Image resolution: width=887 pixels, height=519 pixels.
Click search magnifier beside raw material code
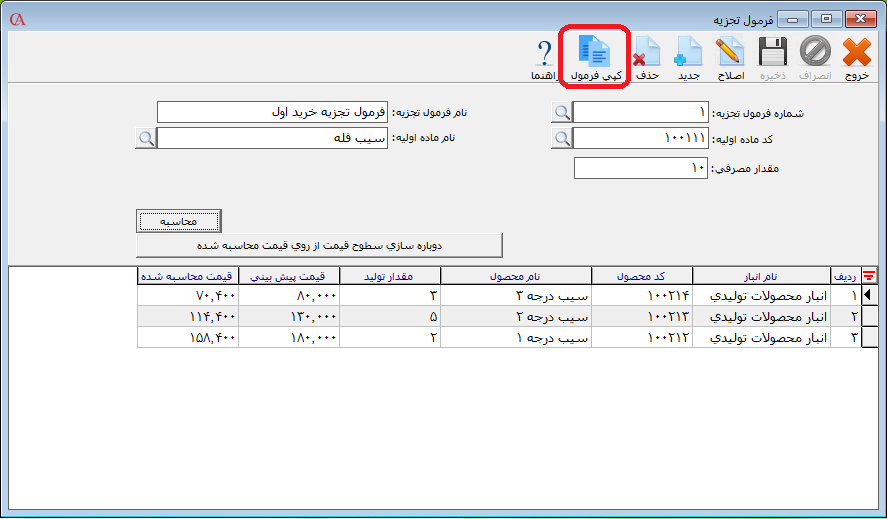[x=562, y=138]
